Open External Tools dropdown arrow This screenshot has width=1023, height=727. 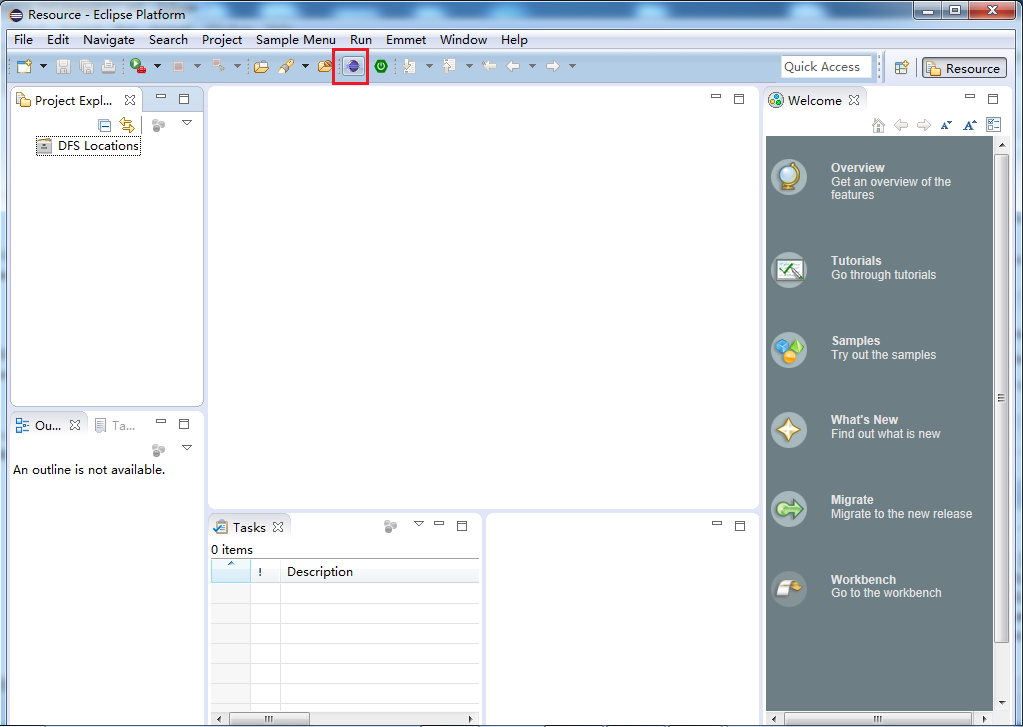pyautogui.click(x=157, y=66)
